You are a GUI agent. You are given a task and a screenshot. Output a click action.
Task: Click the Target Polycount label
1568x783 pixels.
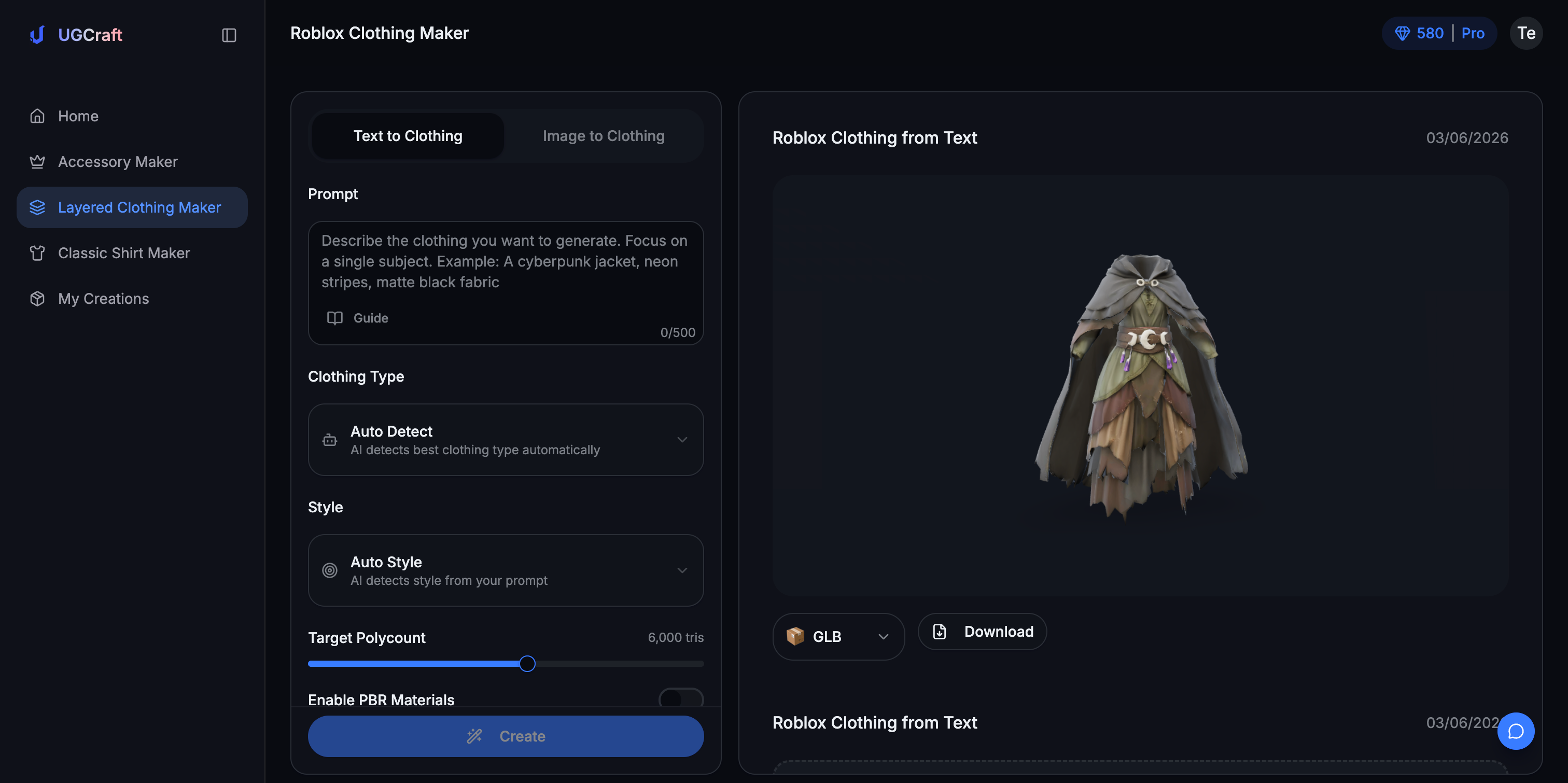[x=367, y=637]
